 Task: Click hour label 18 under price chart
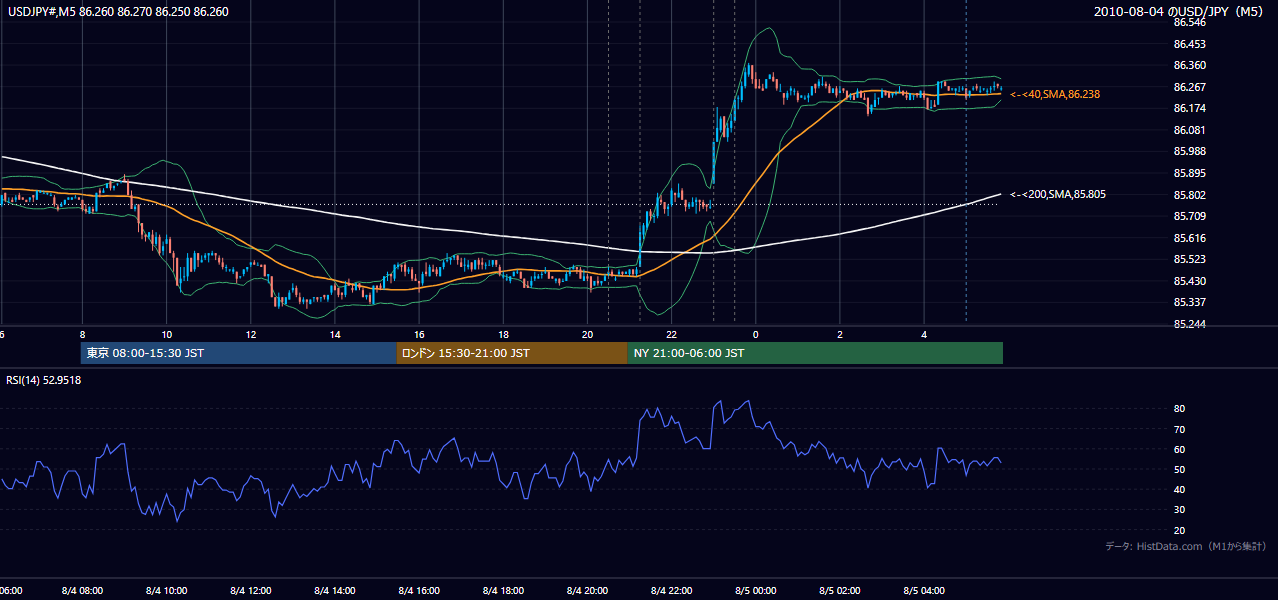coord(503,335)
